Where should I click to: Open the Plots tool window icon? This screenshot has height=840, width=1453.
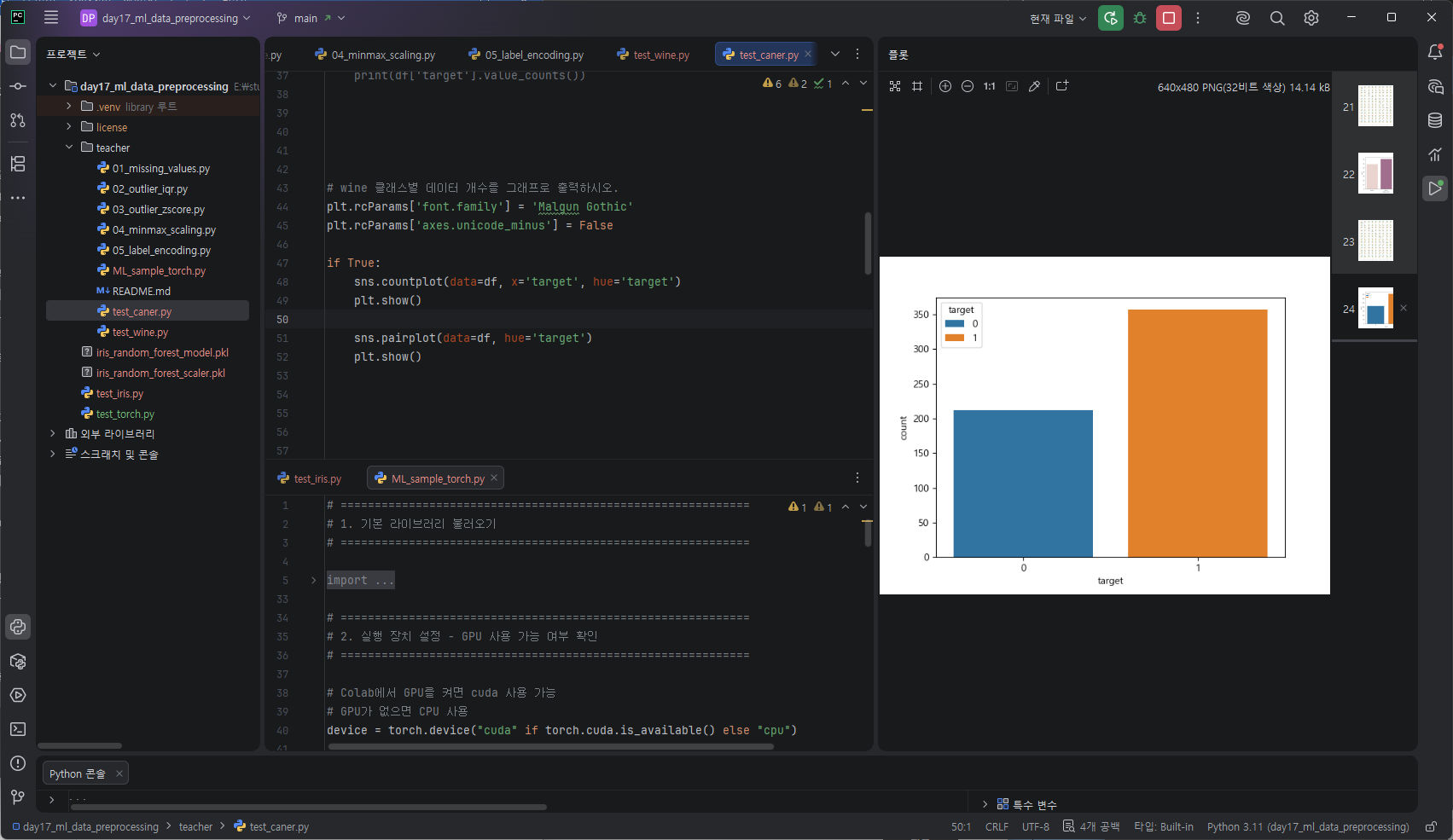[1435, 188]
